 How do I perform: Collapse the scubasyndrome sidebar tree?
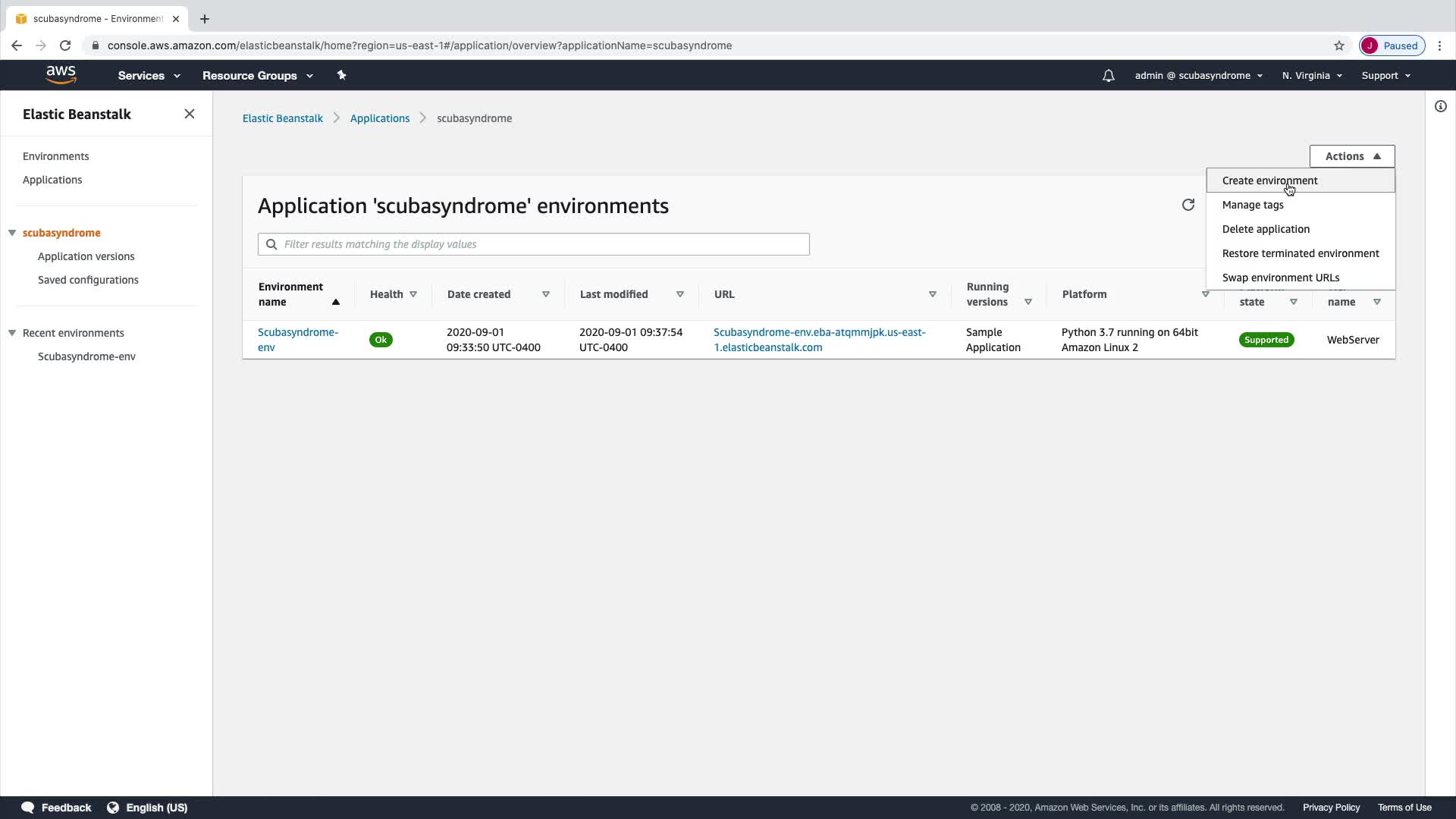(x=12, y=233)
